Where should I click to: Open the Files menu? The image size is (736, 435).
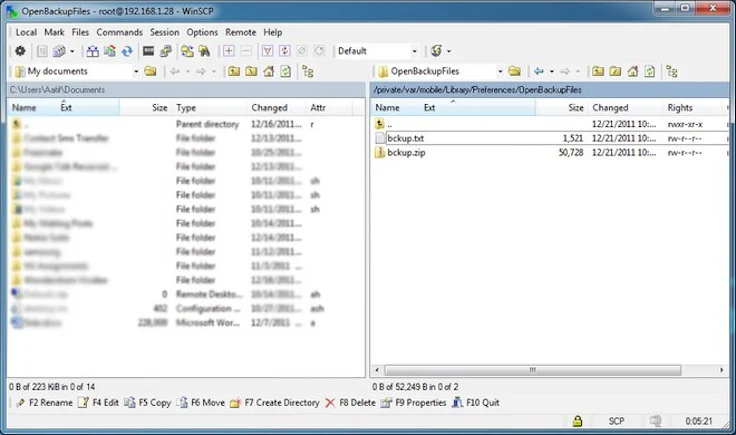click(x=80, y=32)
